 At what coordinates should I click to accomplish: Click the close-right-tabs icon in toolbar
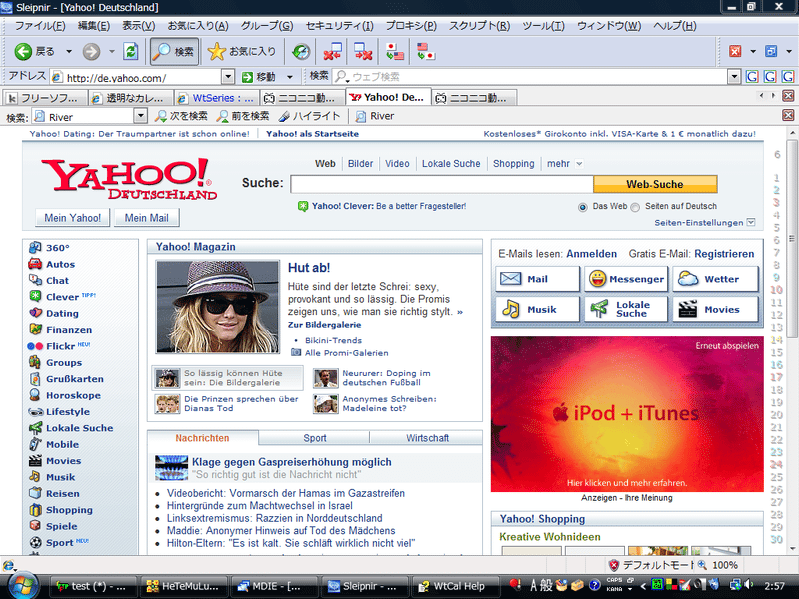click(x=363, y=51)
